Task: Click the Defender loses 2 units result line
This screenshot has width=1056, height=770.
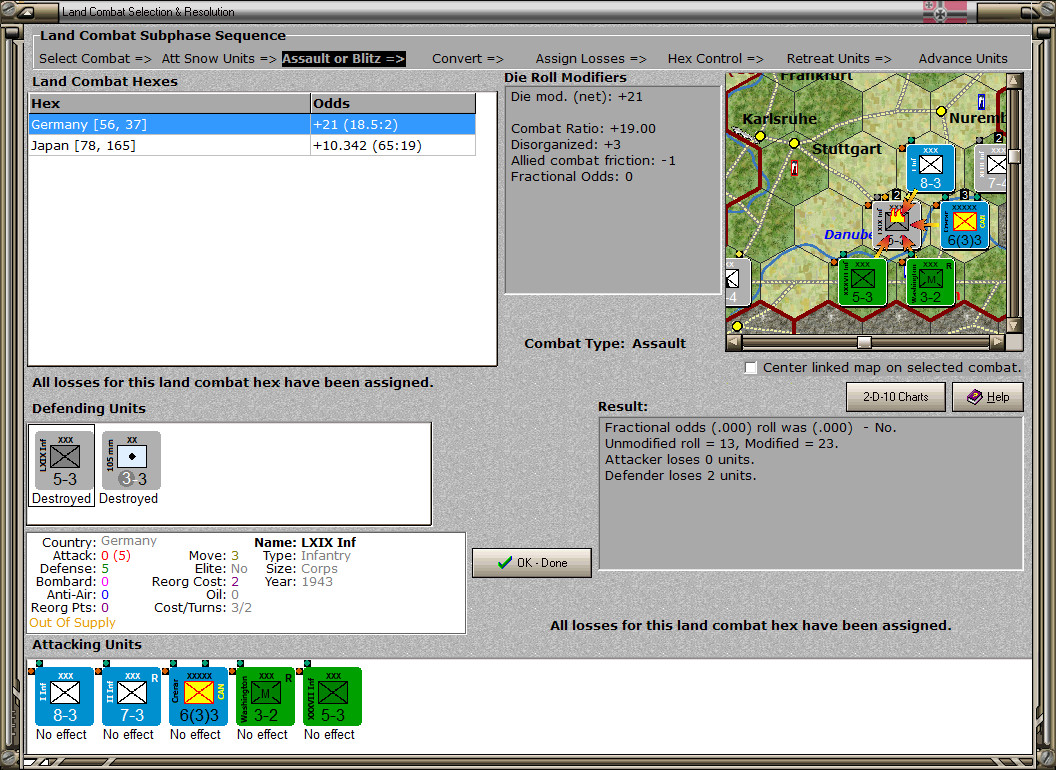Action: [x=680, y=476]
